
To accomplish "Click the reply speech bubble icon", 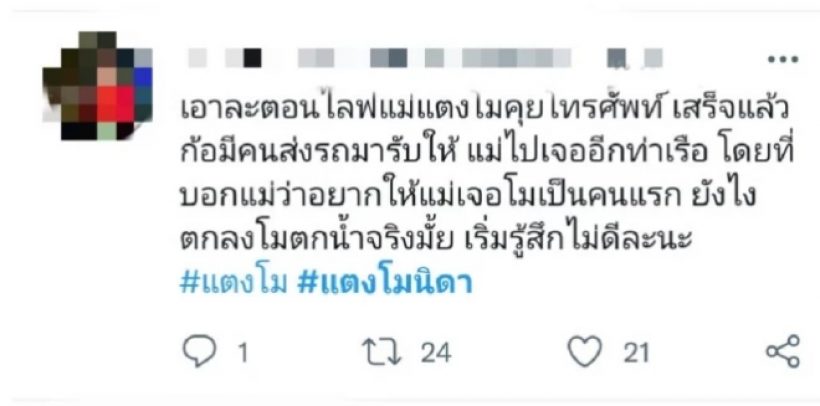I will click(x=199, y=352).
